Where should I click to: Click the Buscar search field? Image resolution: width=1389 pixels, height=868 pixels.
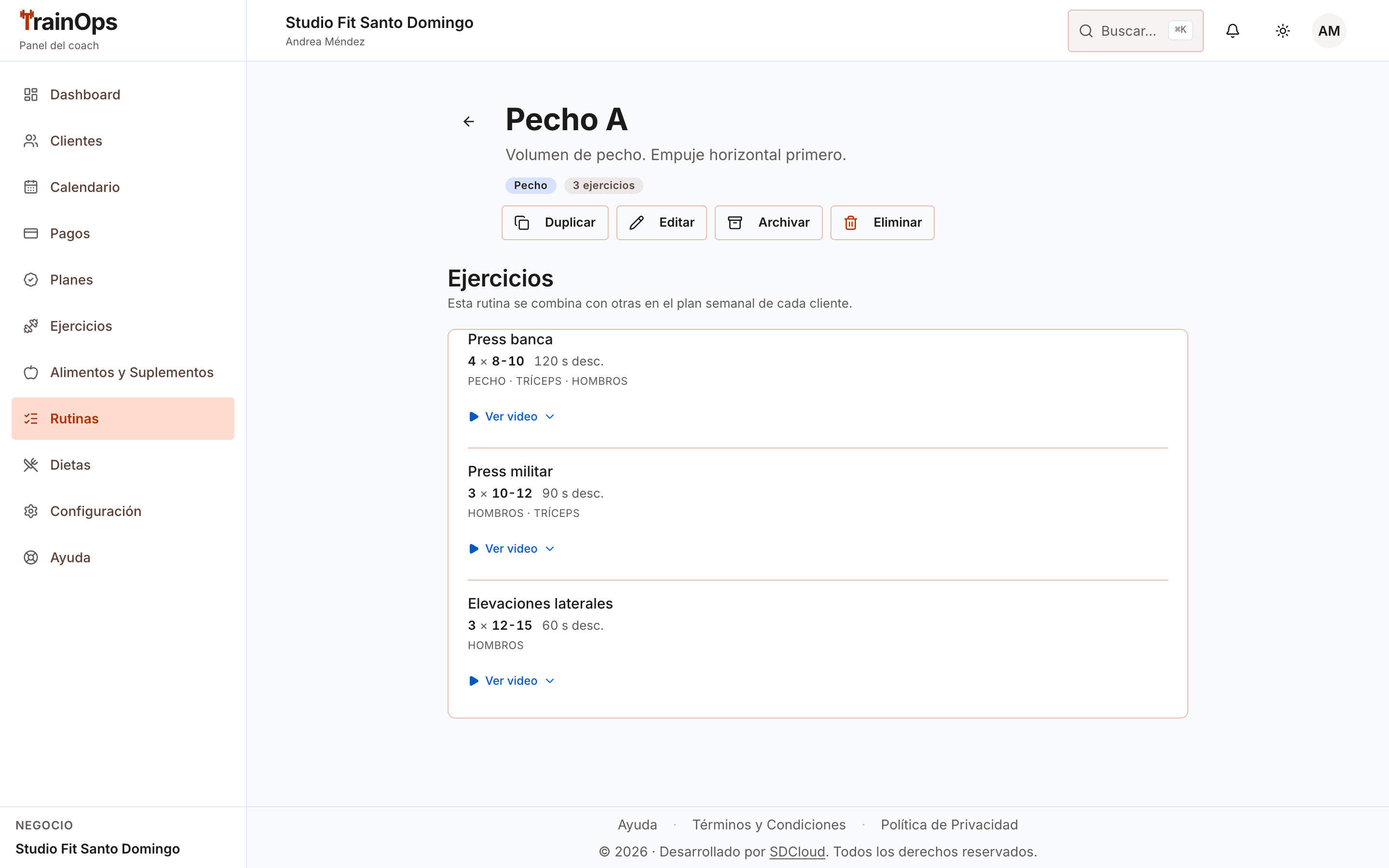[x=1135, y=31]
